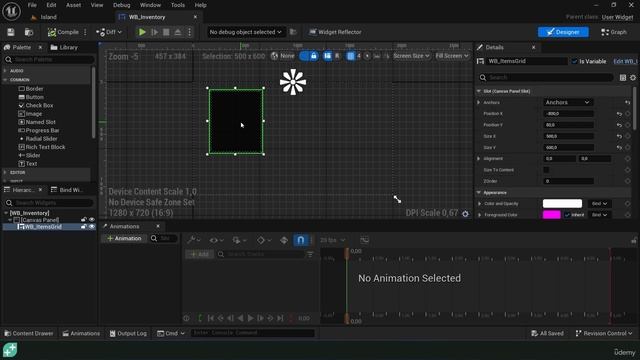640x360 pixels.
Task: Click the Edit WB_ItemsGrid link
Action: (x=625, y=61)
